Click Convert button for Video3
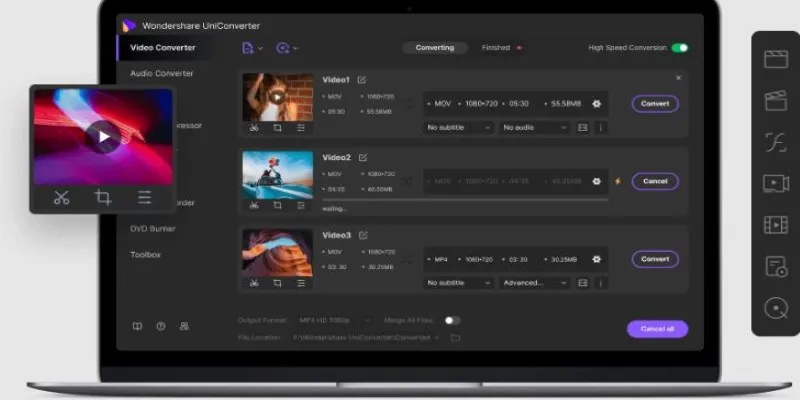 point(655,259)
